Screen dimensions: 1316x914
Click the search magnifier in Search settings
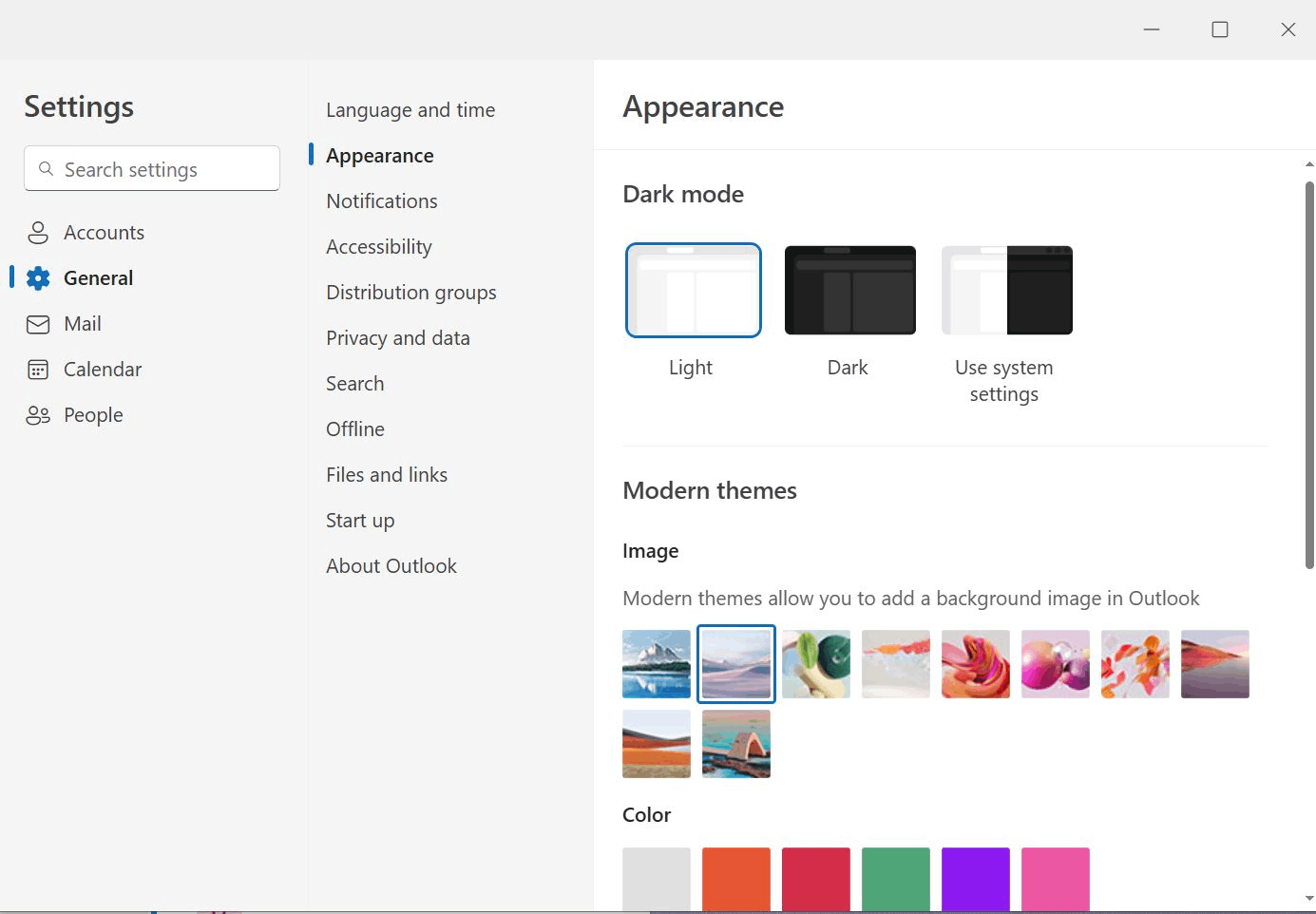46,168
